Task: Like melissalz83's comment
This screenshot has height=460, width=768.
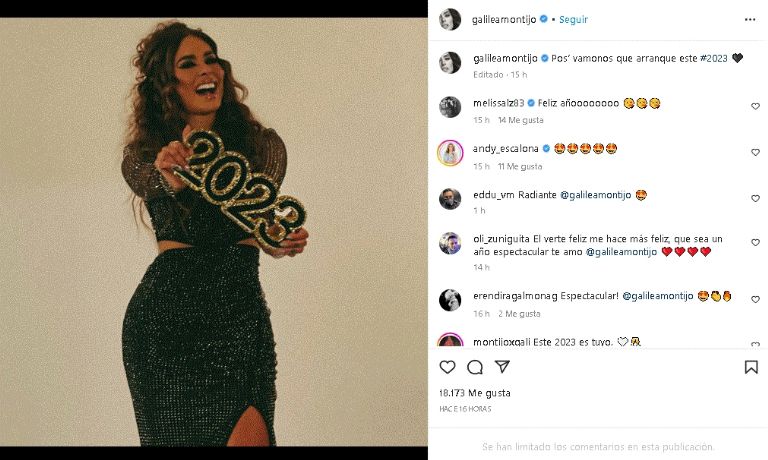Action: point(755,106)
